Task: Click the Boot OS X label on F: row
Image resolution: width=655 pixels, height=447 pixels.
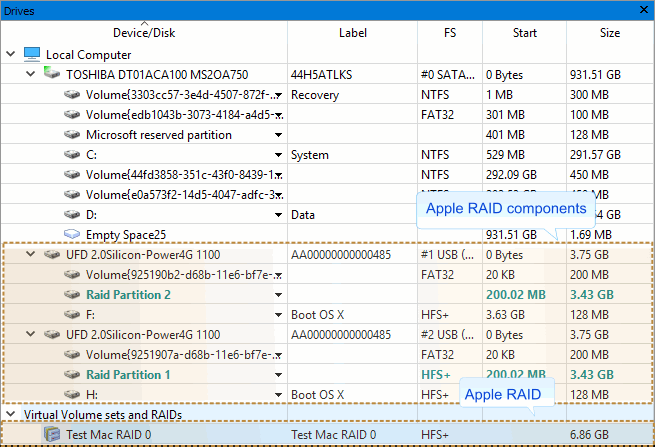Action: click(317, 315)
